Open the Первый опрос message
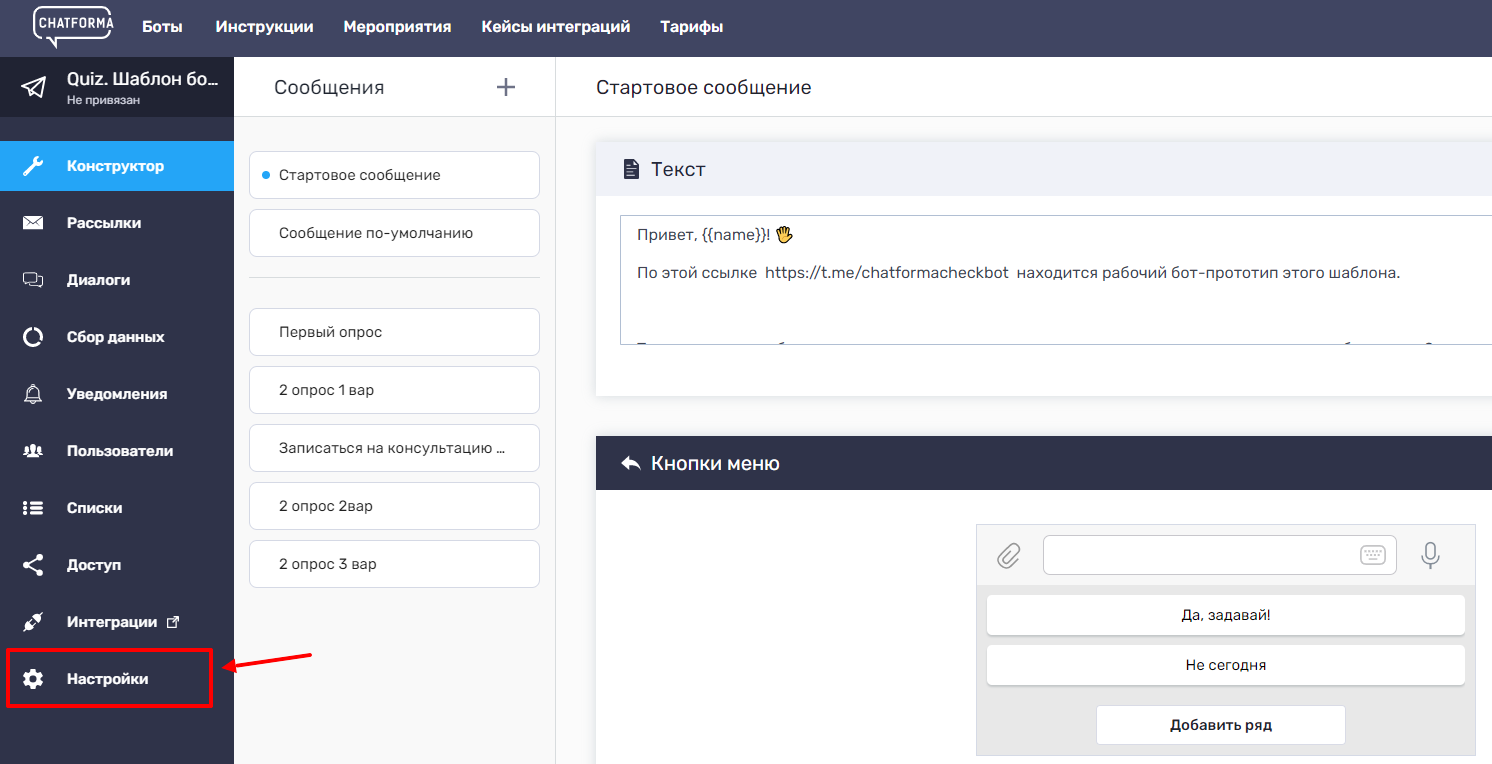Viewport: 1492px width, 764px height. pyautogui.click(x=394, y=332)
